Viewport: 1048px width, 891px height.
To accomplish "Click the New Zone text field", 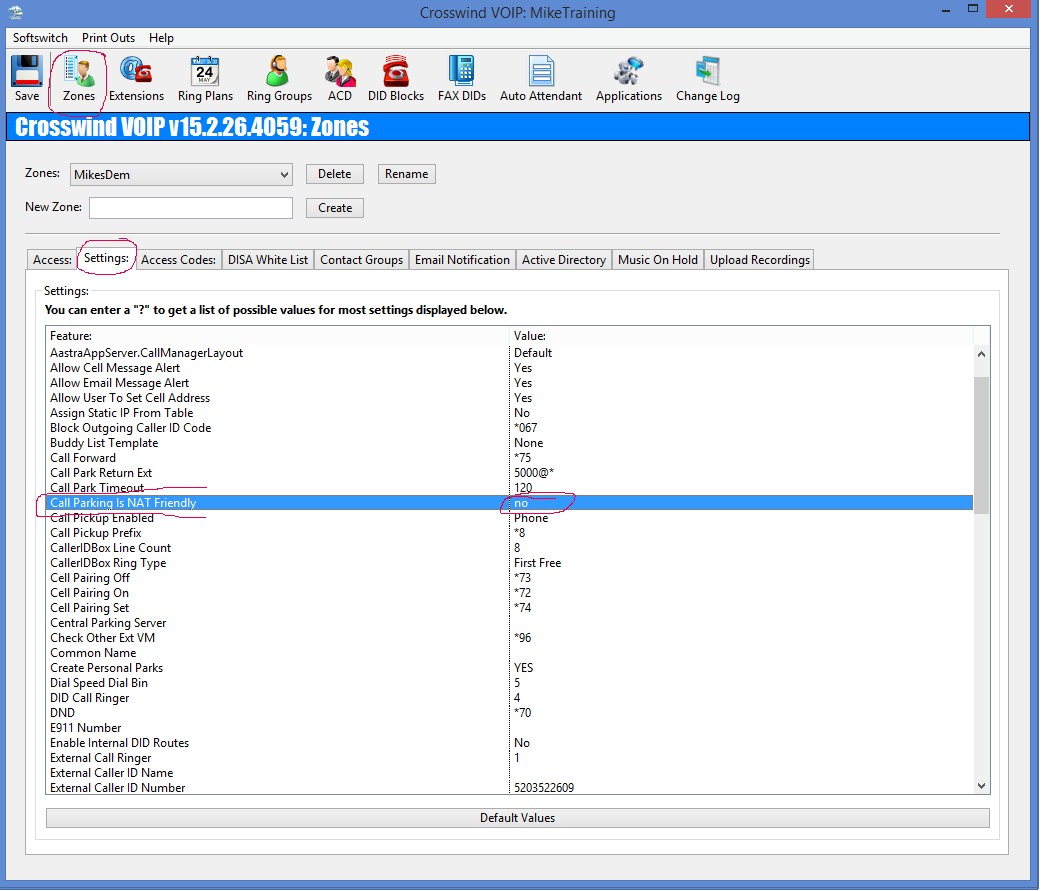I will [x=191, y=208].
